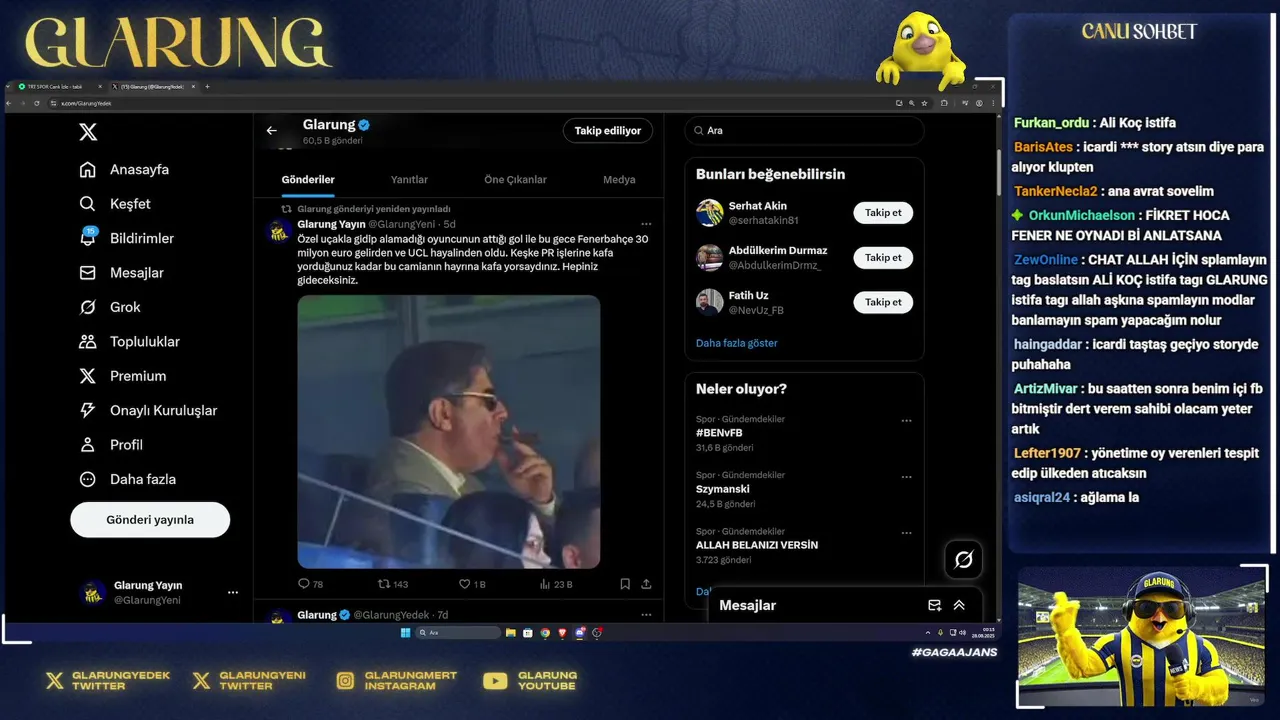Viewport: 1280px width, 720px height.
Task: Click floating Grok button
Action: [963, 560]
